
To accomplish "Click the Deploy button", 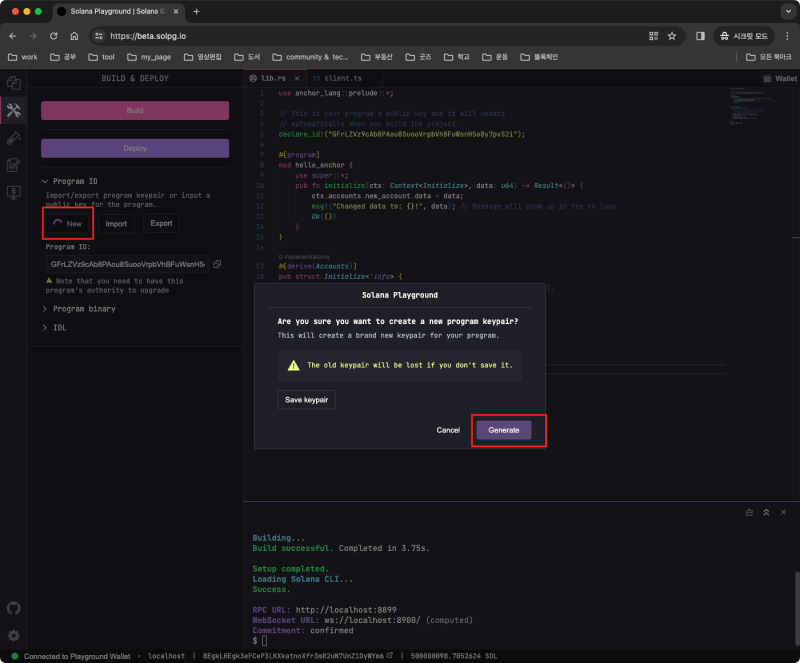I will (135, 148).
